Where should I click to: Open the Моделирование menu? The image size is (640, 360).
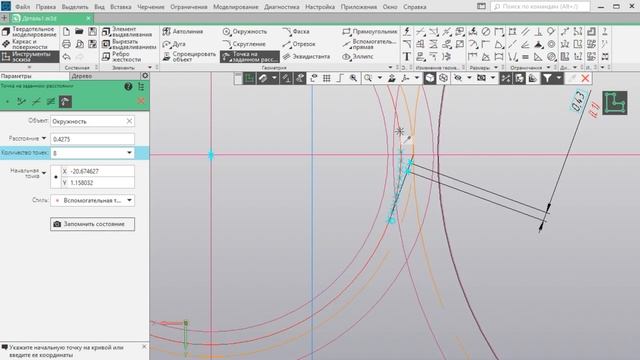[236, 7]
